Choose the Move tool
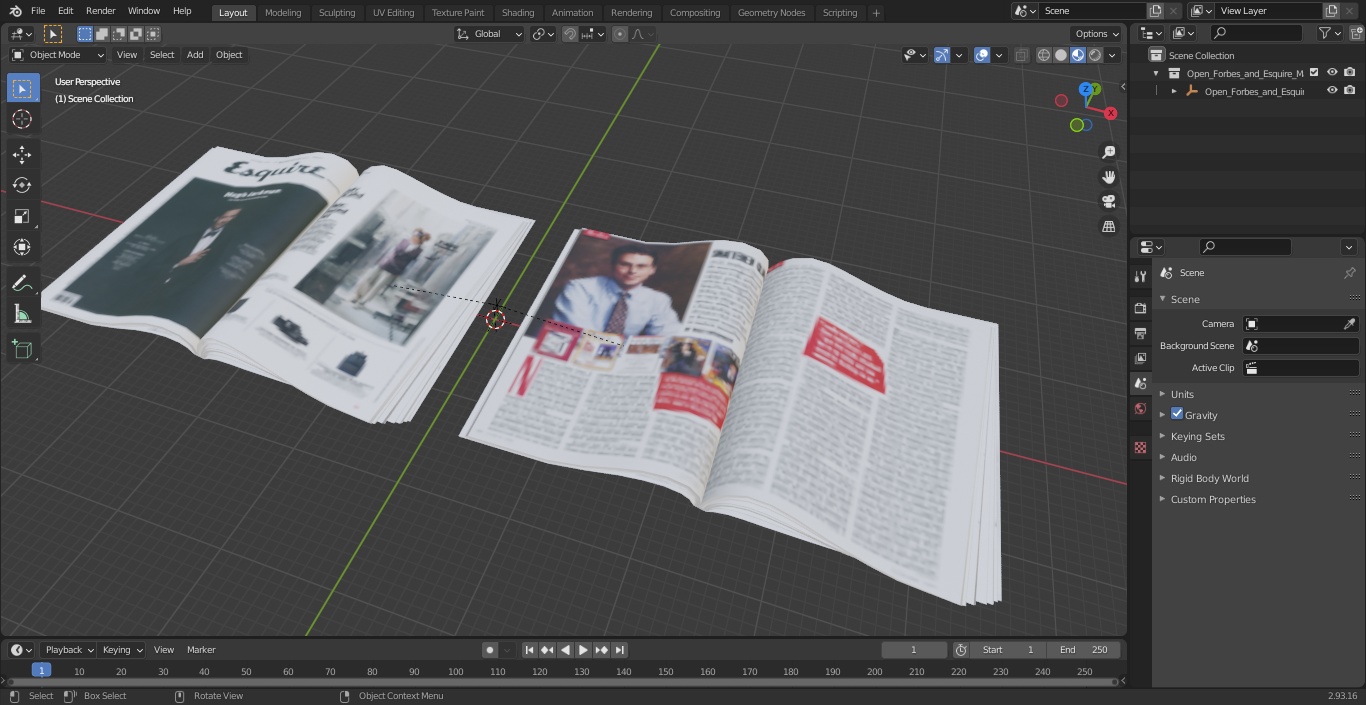 (22, 154)
